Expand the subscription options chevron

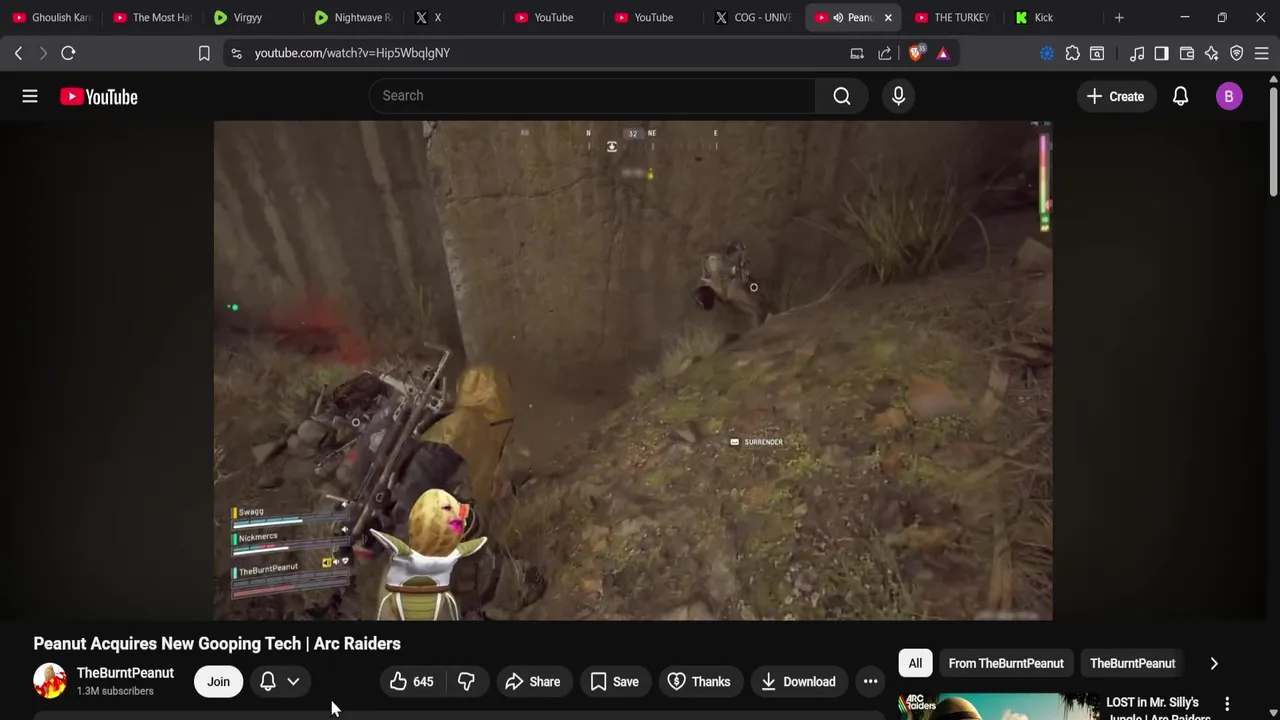point(293,682)
